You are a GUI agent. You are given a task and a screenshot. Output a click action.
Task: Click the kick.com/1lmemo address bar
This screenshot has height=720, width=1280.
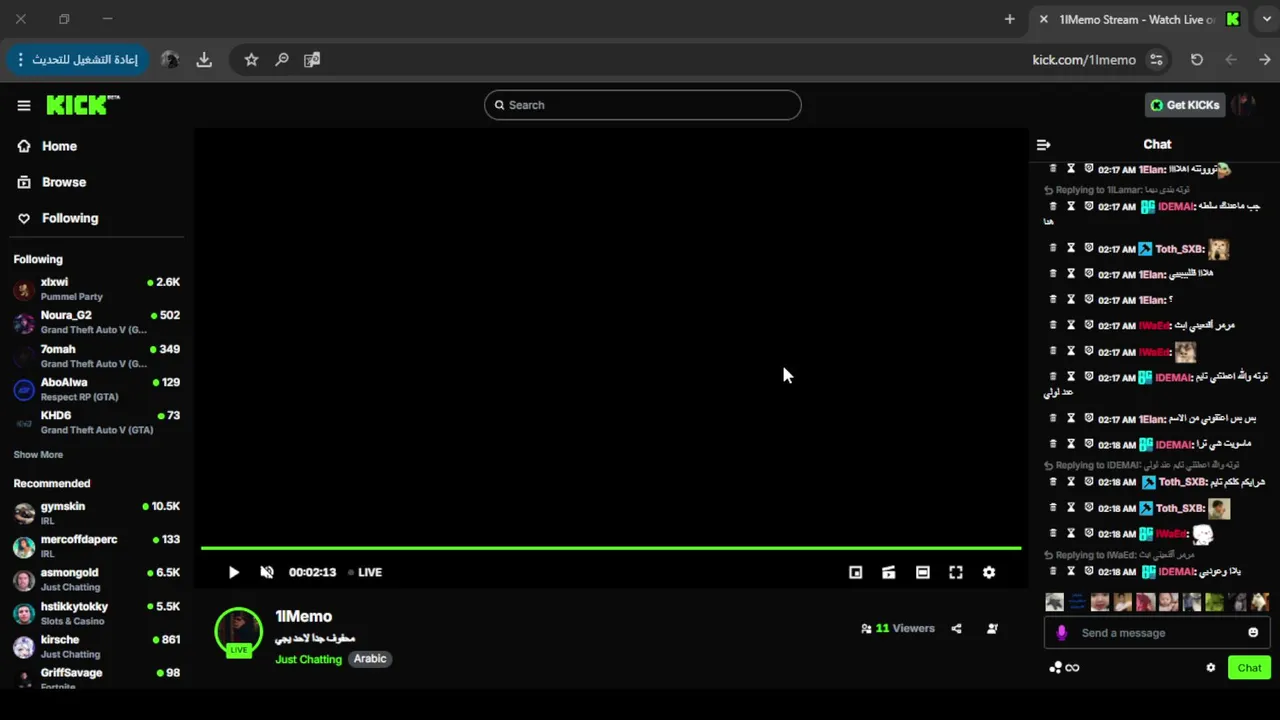click(1084, 60)
